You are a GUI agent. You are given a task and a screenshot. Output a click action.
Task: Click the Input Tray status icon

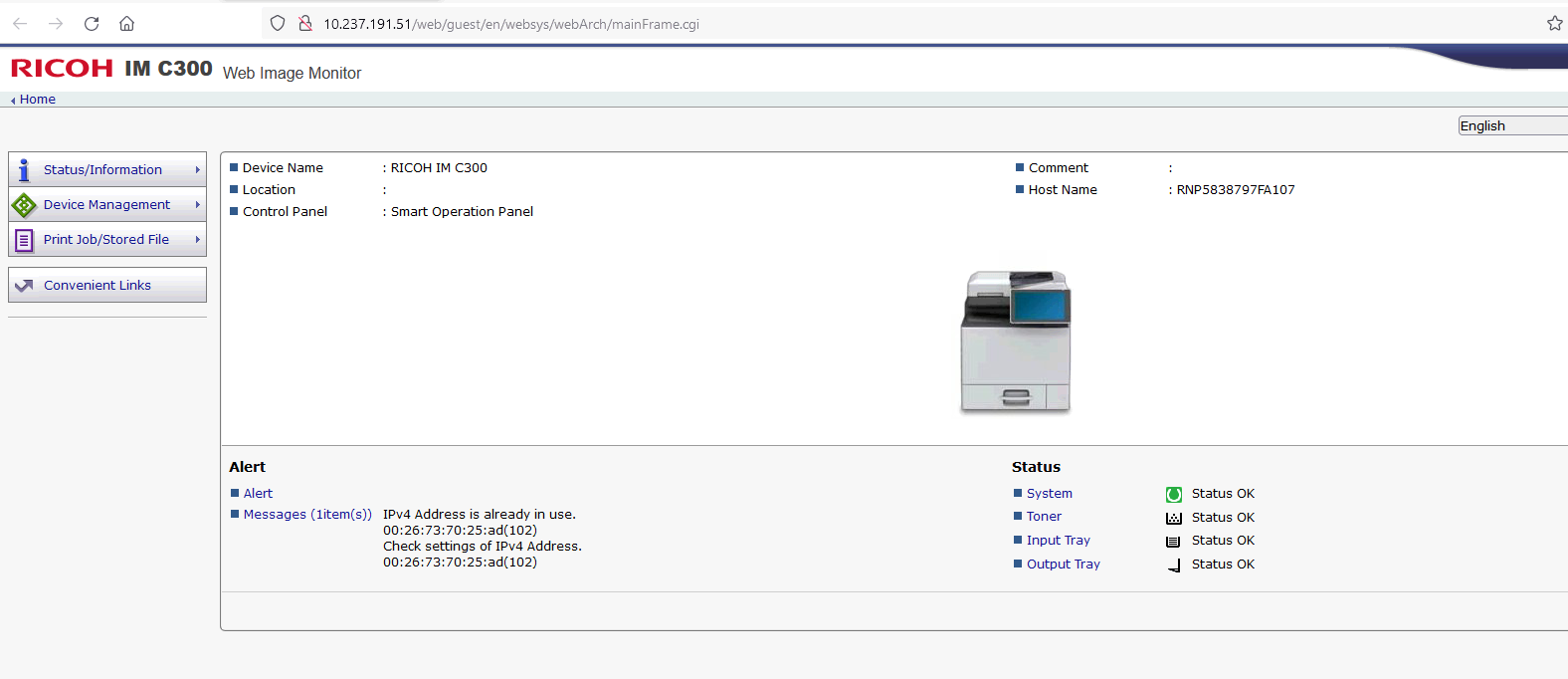coord(1174,541)
